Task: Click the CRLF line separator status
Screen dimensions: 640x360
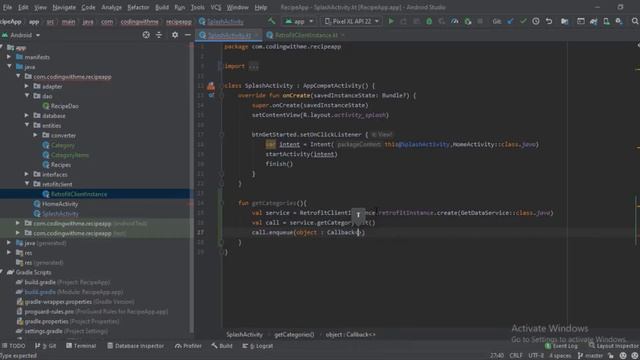Action: coord(516,356)
